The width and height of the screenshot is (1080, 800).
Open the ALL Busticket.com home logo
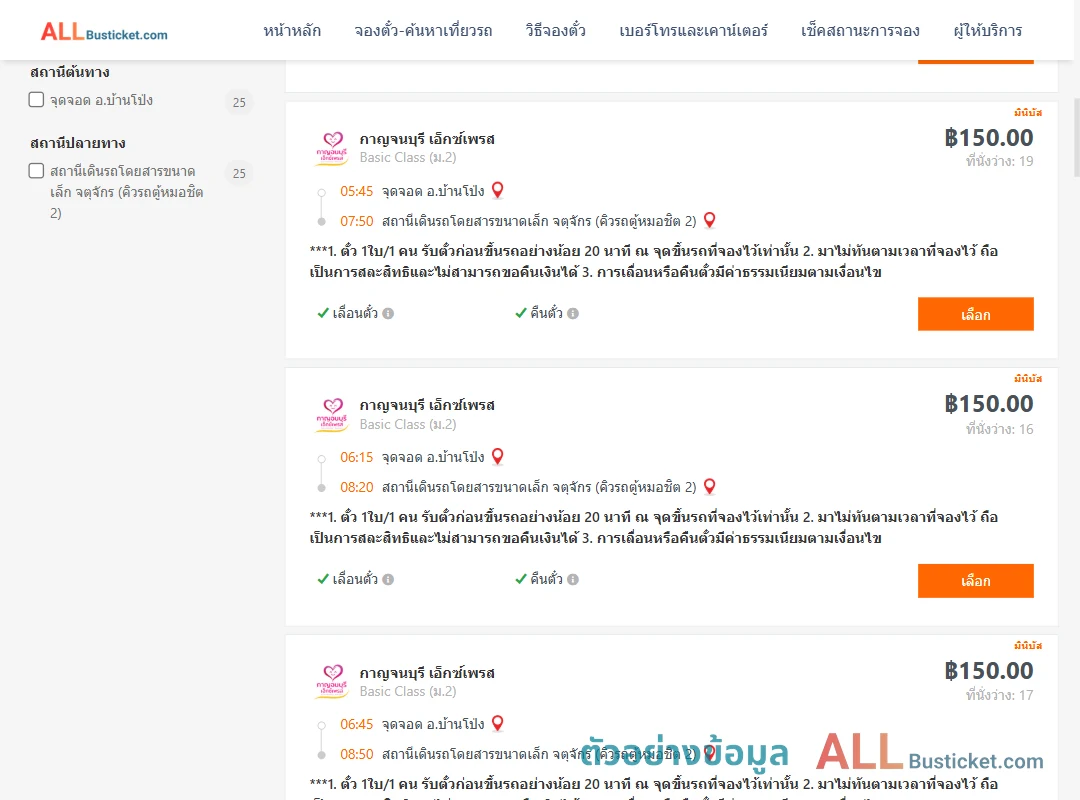(x=104, y=31)
